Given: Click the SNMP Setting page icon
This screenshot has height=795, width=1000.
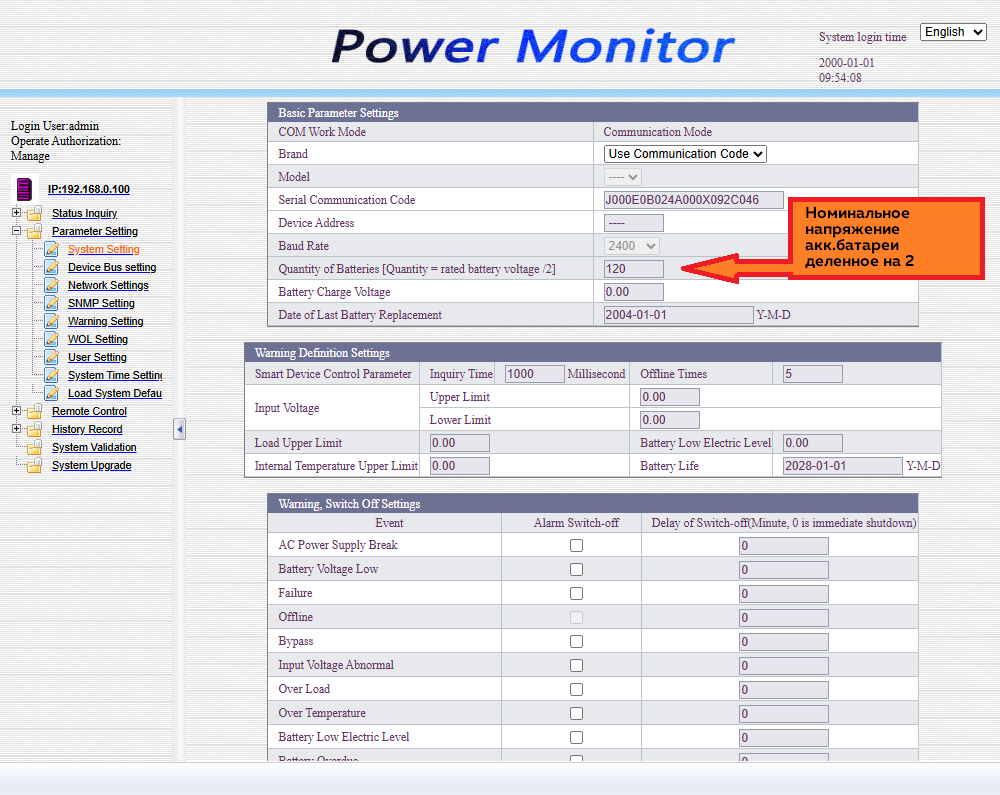Looking at the screenshot, I should [51, 303].
